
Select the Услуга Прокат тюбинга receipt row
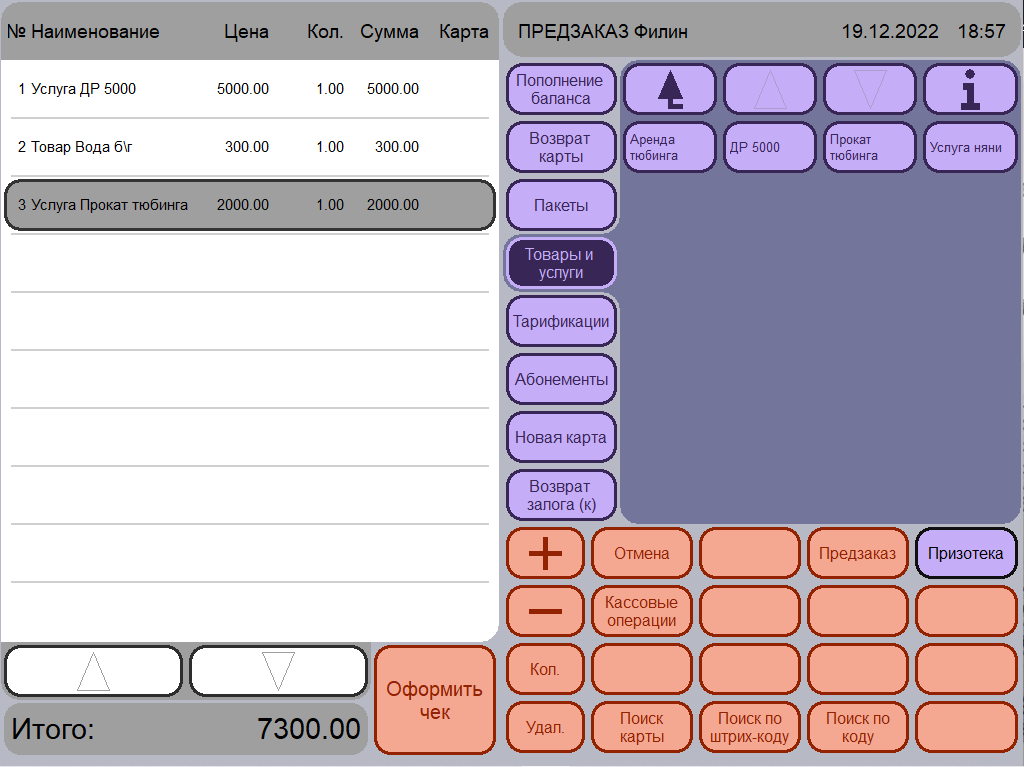tap(249, 205)
